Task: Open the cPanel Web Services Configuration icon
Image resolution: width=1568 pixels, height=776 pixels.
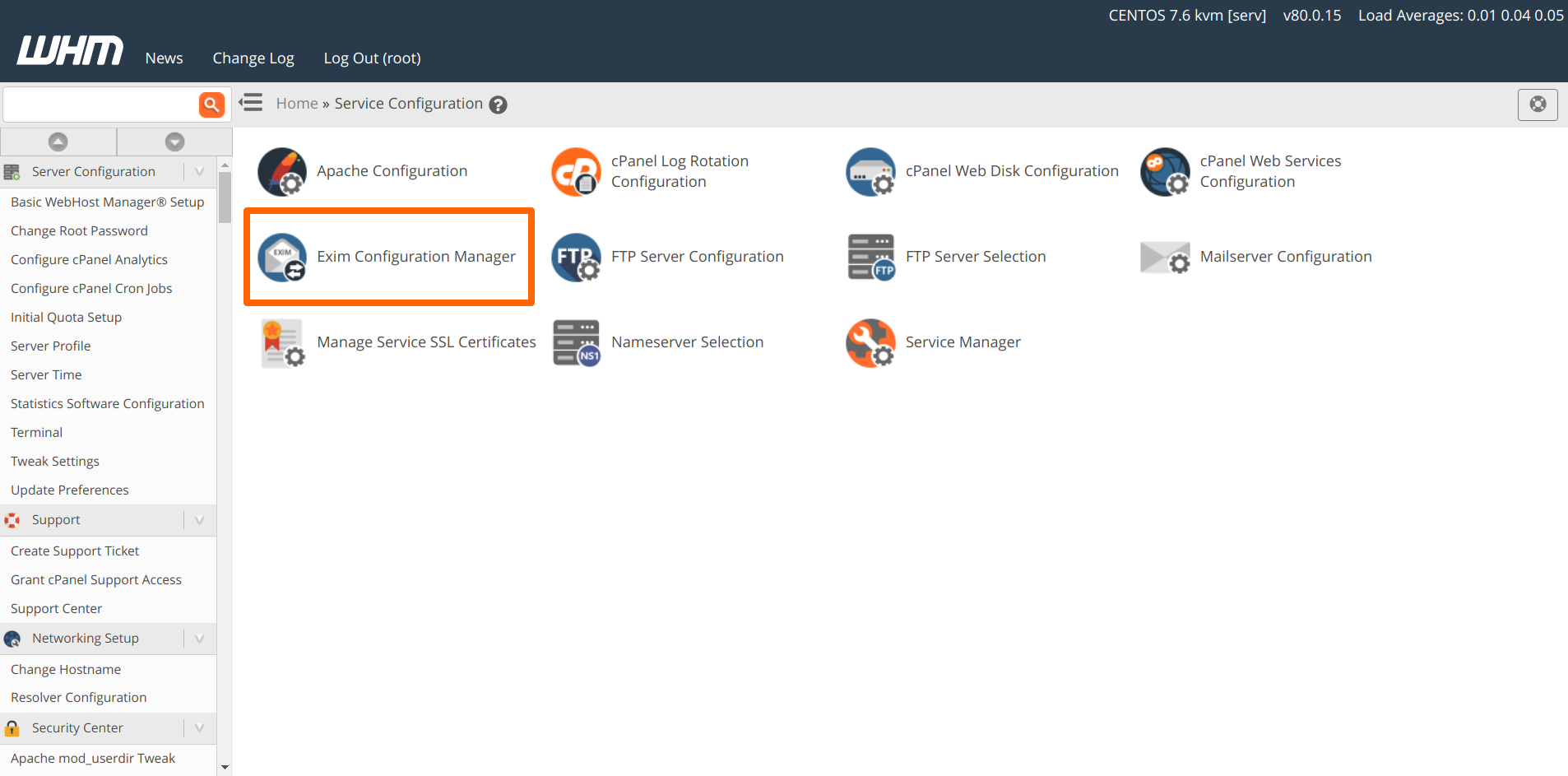Action: click(1166, 171)
